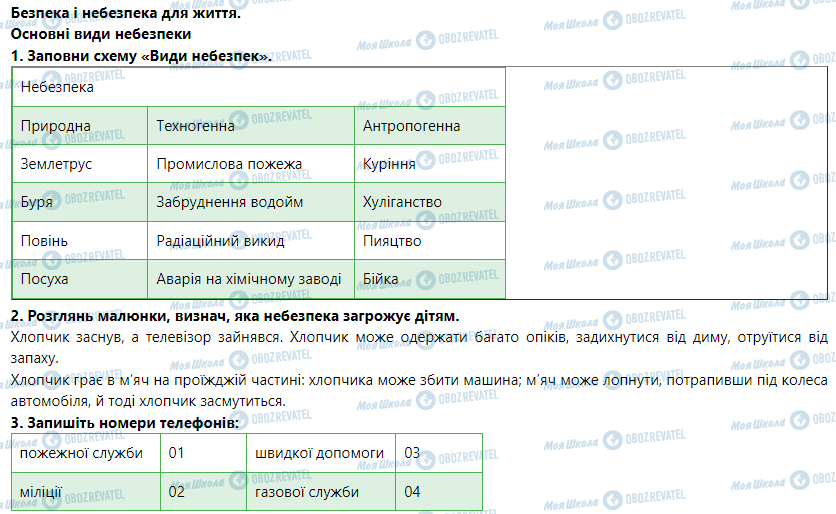The image size is (836, 514).
Task: Click heading 'Безпека і небезпека для життя.'
Action: [126, 13]
